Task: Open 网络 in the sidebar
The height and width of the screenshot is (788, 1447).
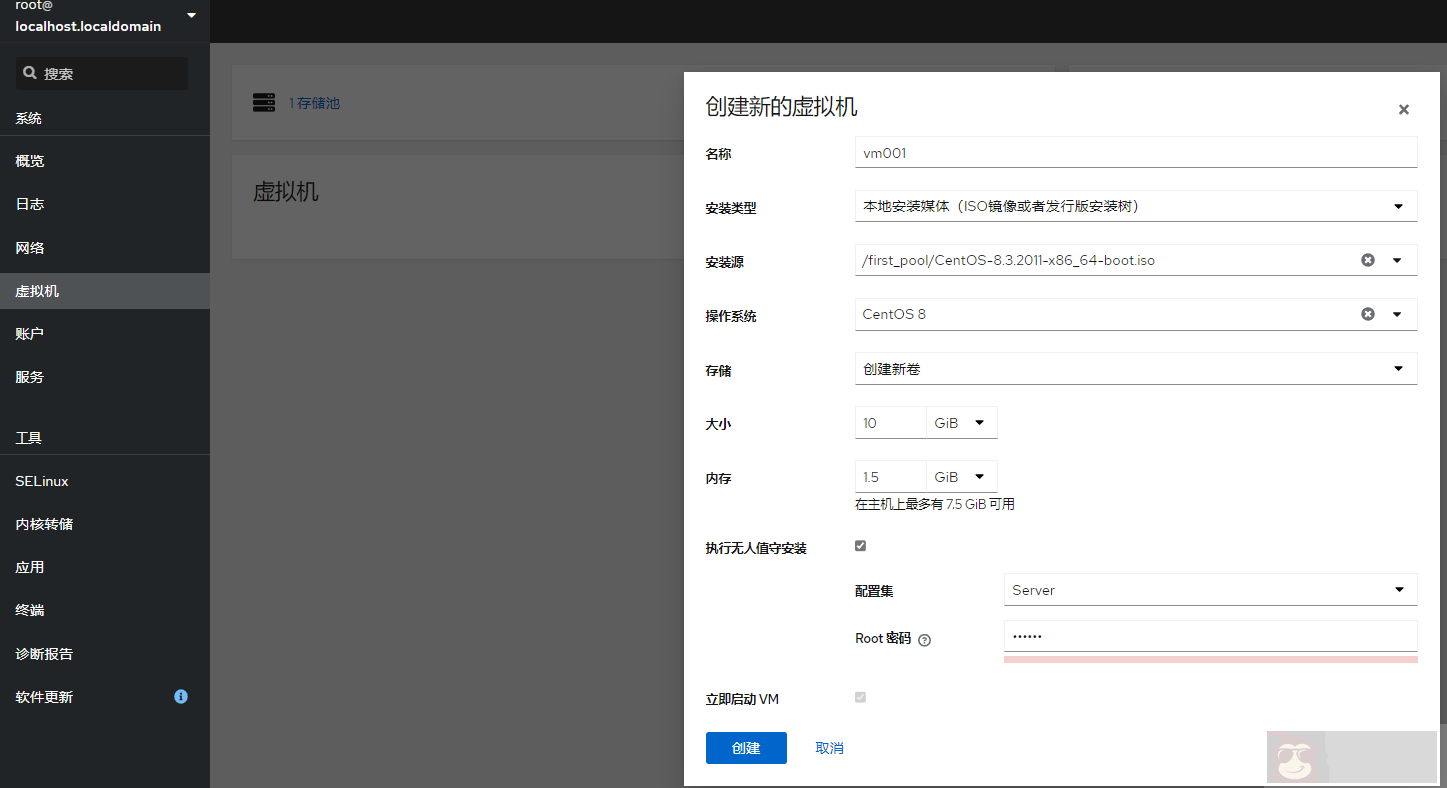Action: click(x=105, y=248)
